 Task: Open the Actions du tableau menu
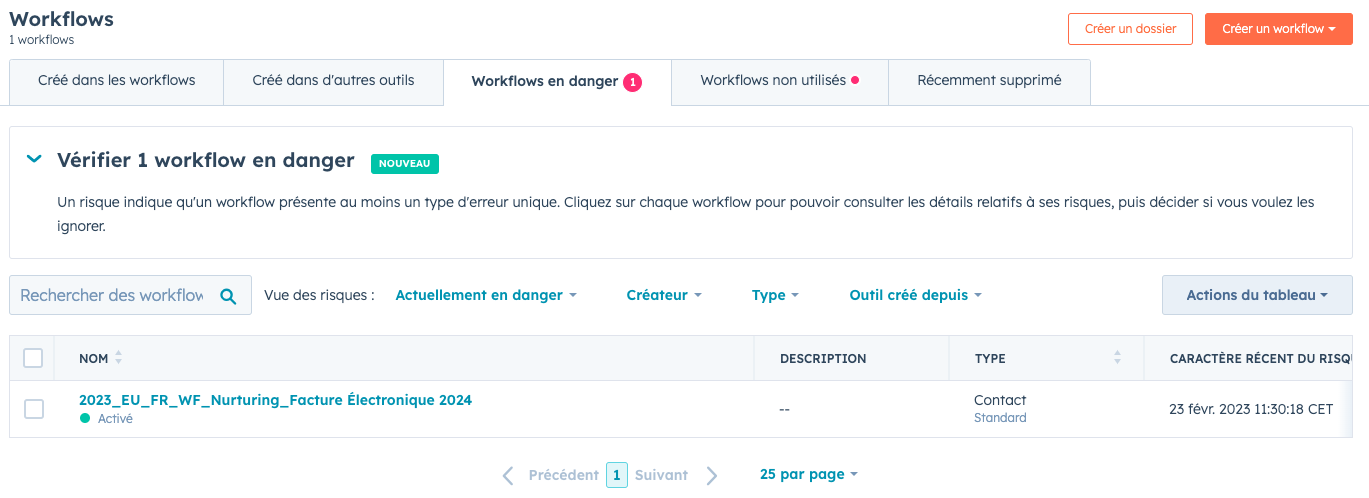[1256, 295]
